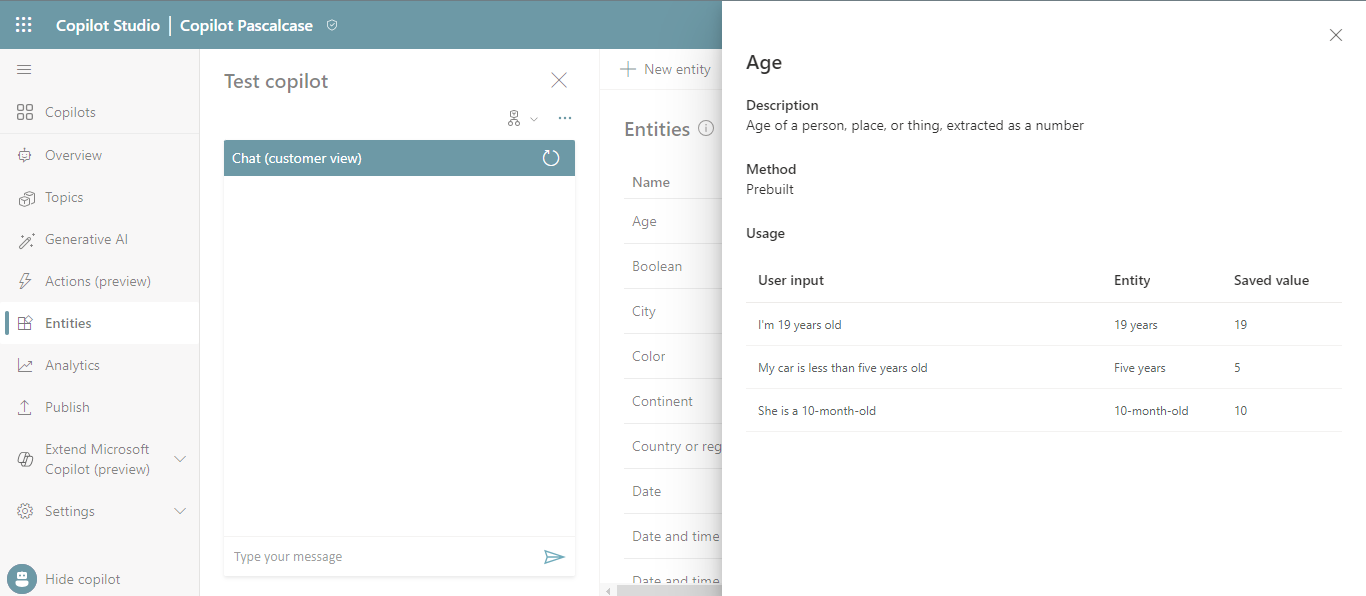Open the Generative AI page

point(86,239)
